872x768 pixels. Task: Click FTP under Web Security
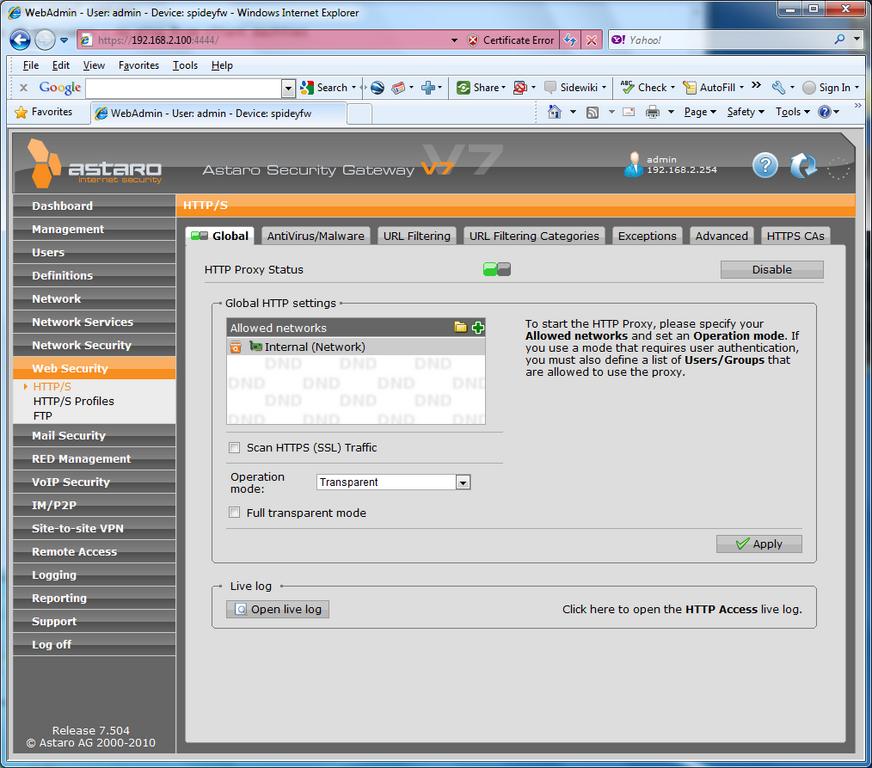point(42,416)
